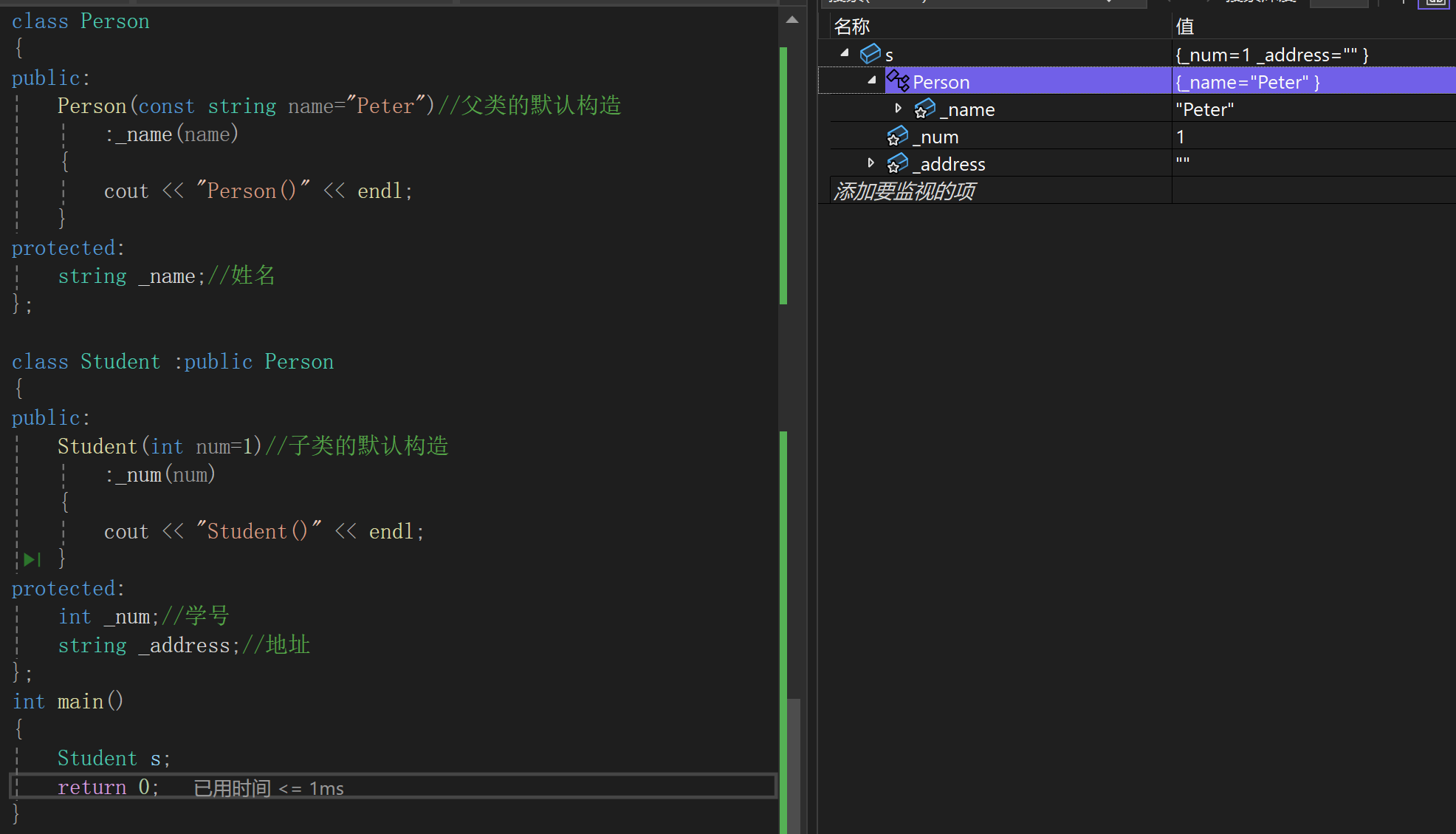
Task: Click the scroll up arrow of code editor
Action: coord(792,20)
